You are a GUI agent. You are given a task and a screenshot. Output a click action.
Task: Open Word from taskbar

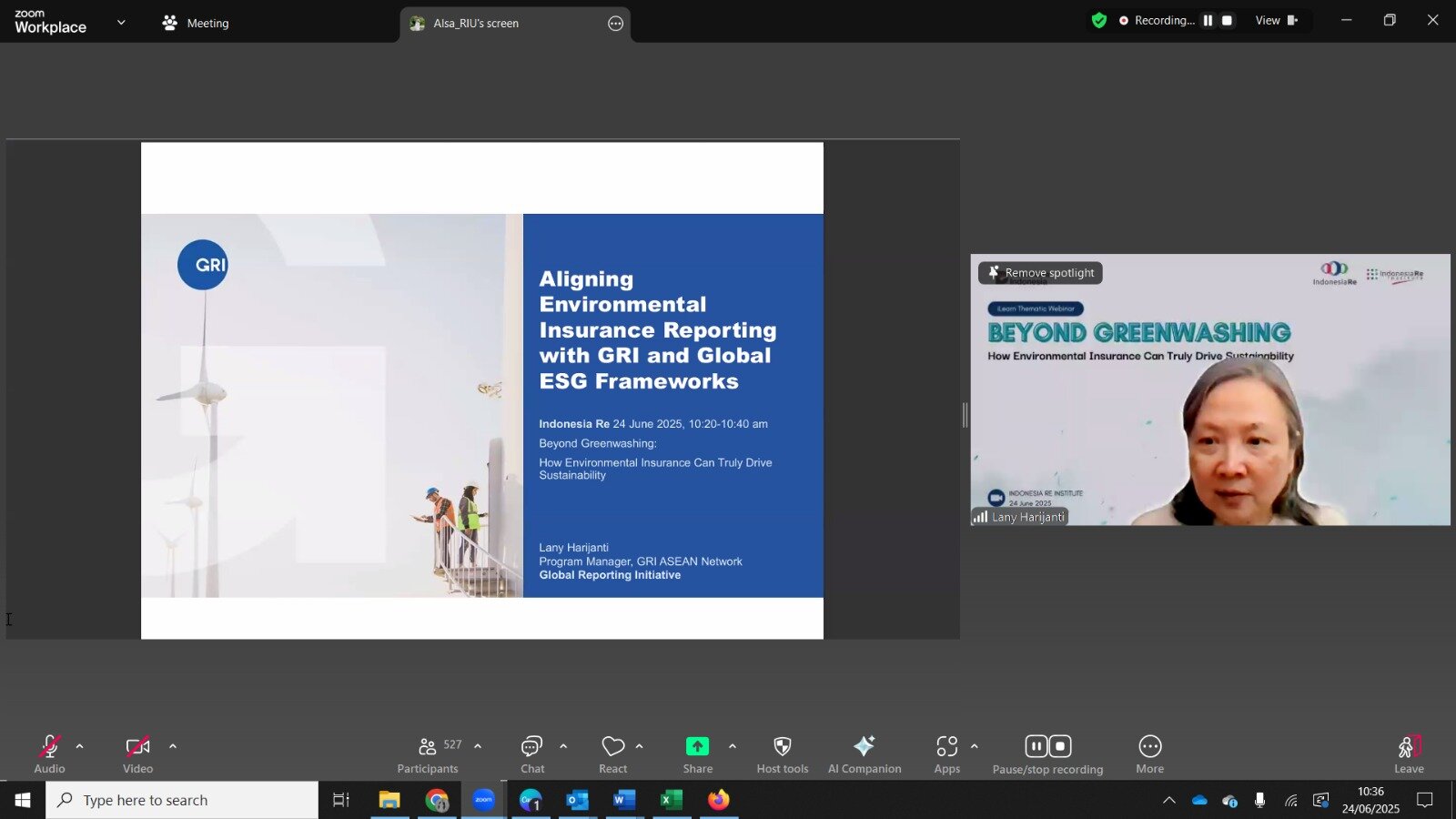(624, 800)
